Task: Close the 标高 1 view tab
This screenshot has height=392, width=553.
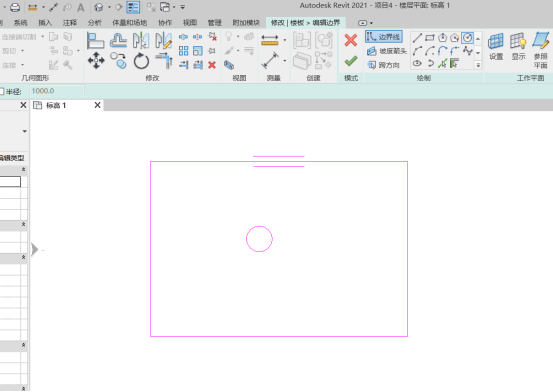Action: pos(98,105)
